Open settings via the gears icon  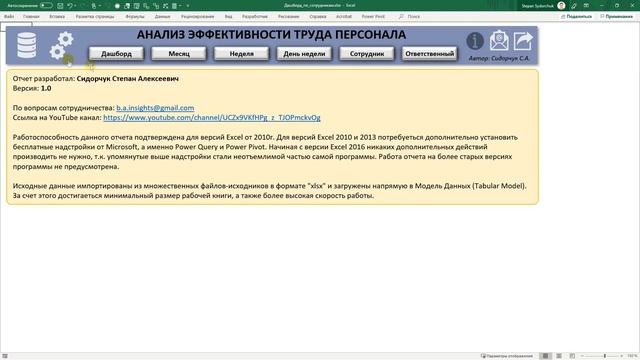tap(62, 46)
